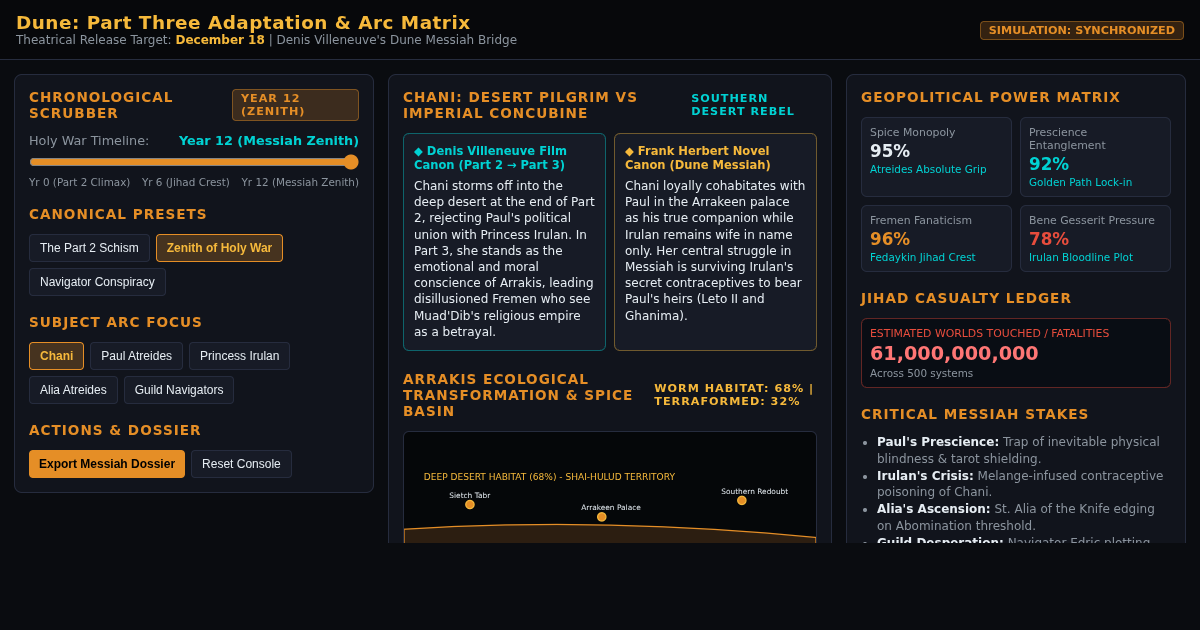The height and width of the screenshot is (630, 1200).
Task: Click the Sietch Tabr map marker
Action: 470,505
